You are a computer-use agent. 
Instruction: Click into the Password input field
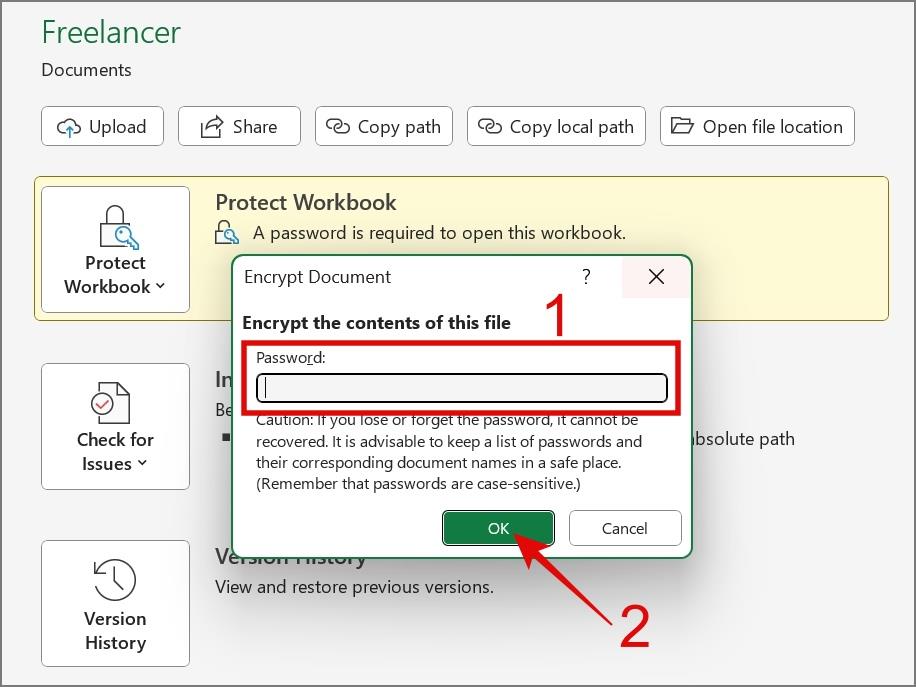tap(462, 388)
